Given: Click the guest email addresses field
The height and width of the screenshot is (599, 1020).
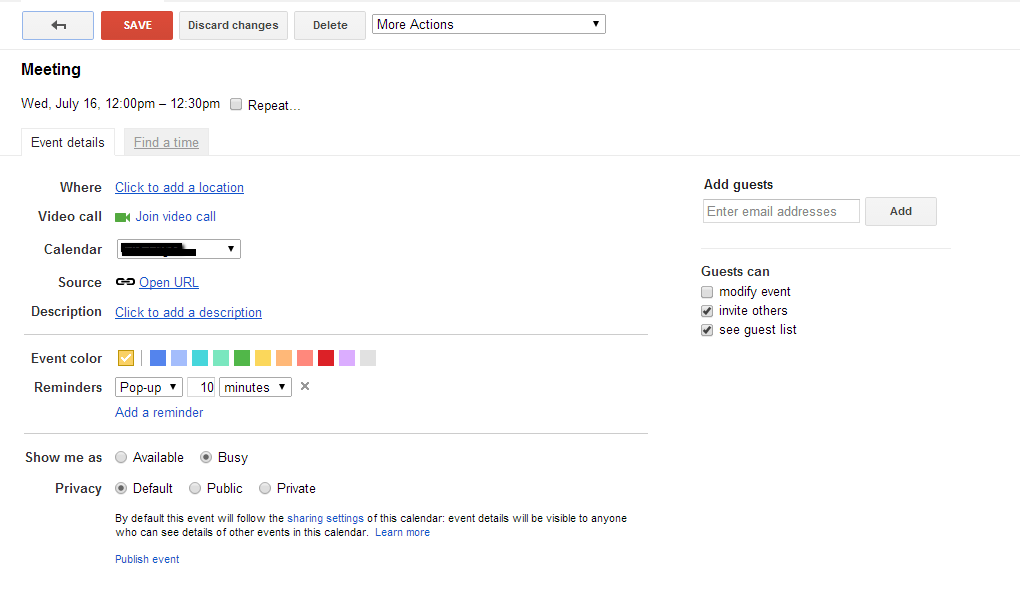Looking at the screenshot, I should tap(781, 211).
